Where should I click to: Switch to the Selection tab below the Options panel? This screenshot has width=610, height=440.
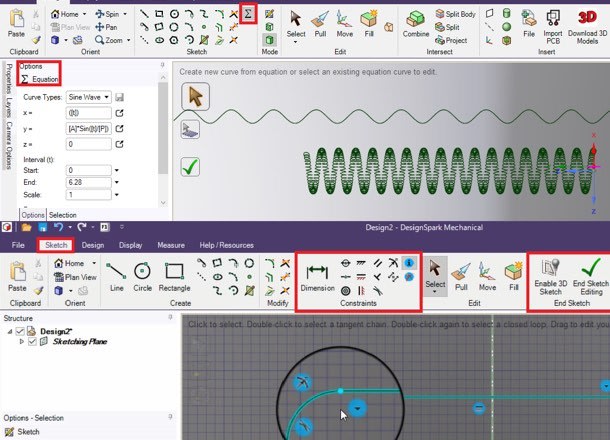pos(62,215)
